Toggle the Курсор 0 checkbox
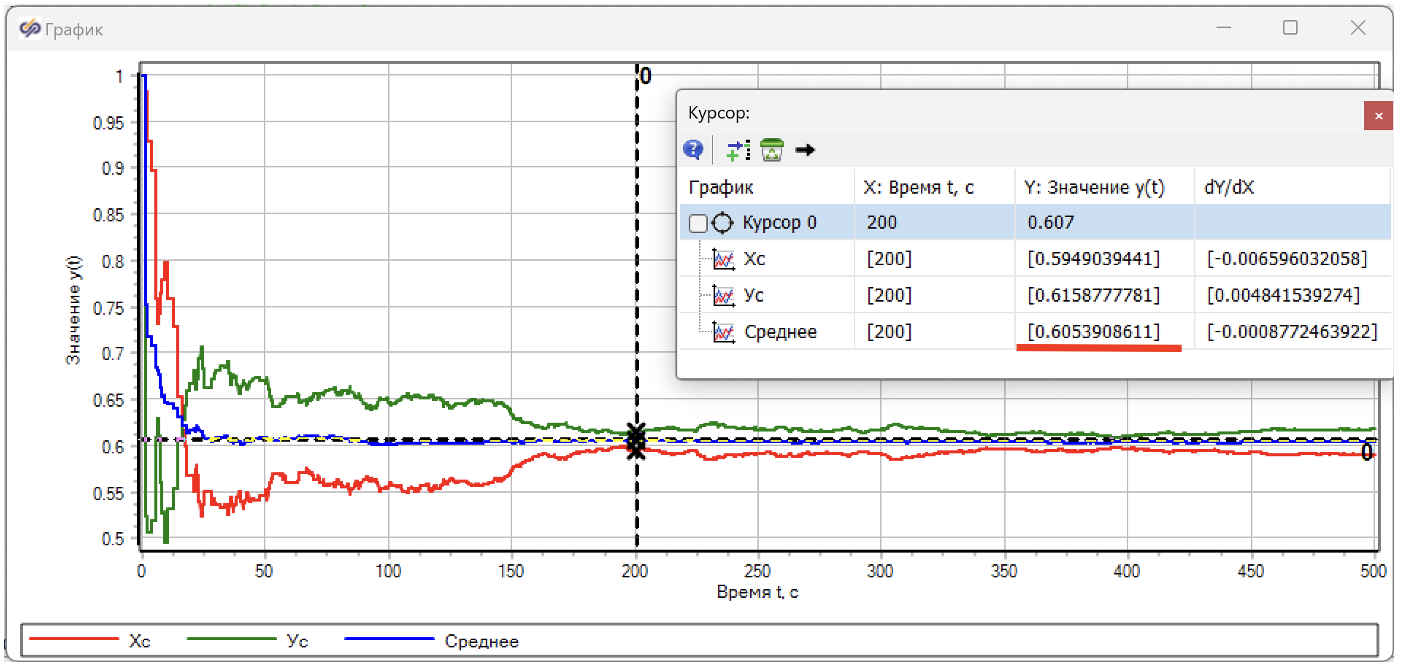 point(698,224)
